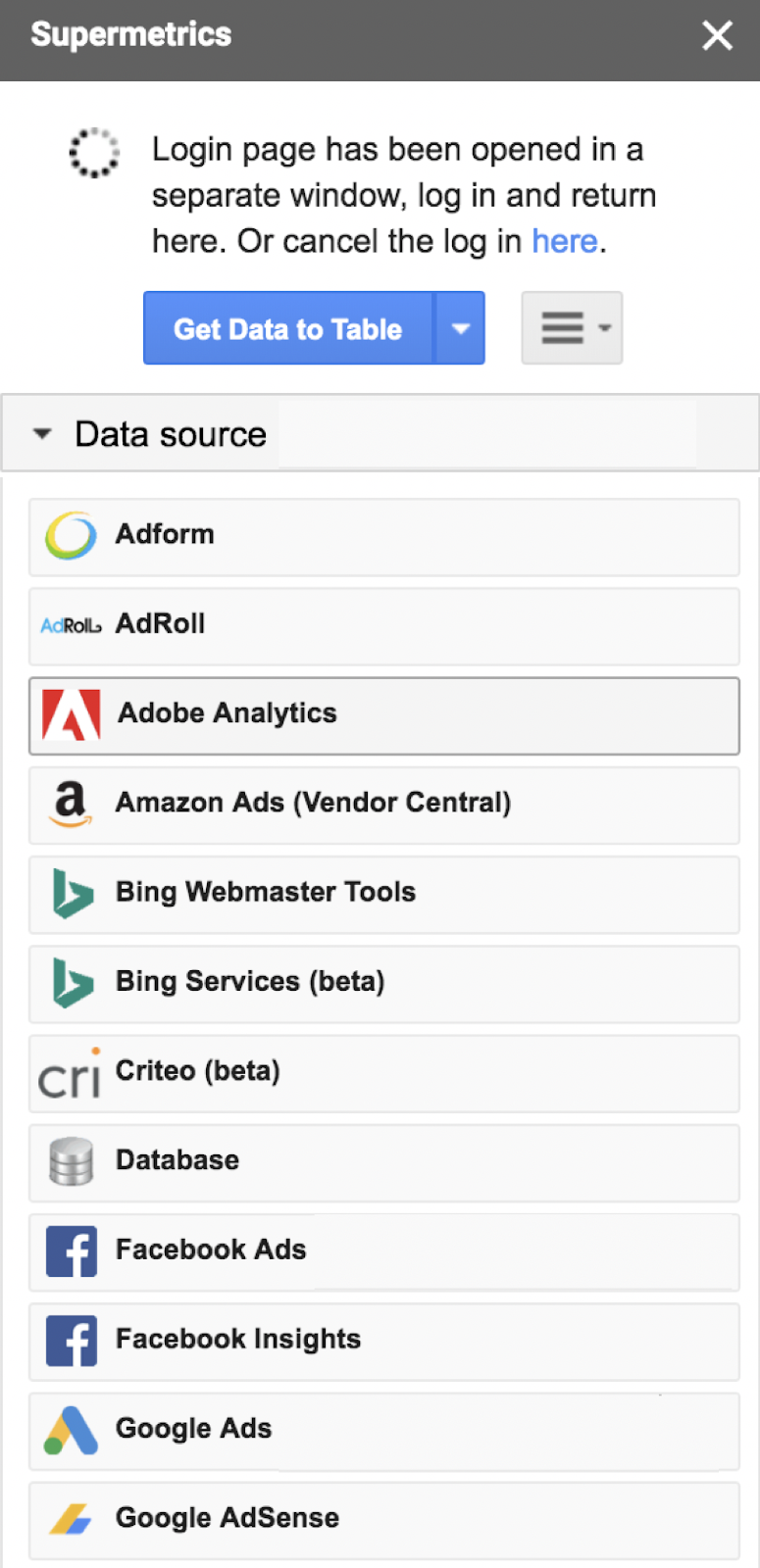
Task: Collapse the Data source section
Action: (42, 434)
